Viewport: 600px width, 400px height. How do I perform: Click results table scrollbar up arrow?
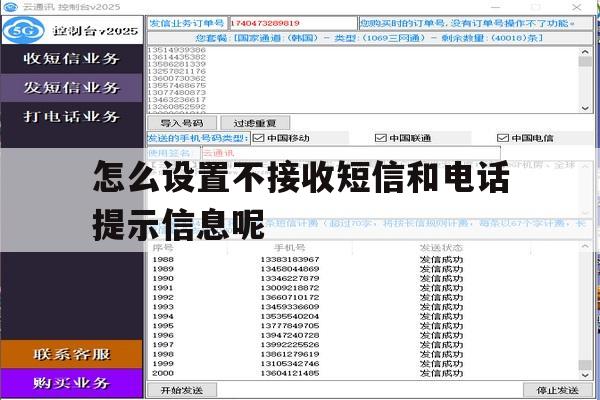point(585,247)
